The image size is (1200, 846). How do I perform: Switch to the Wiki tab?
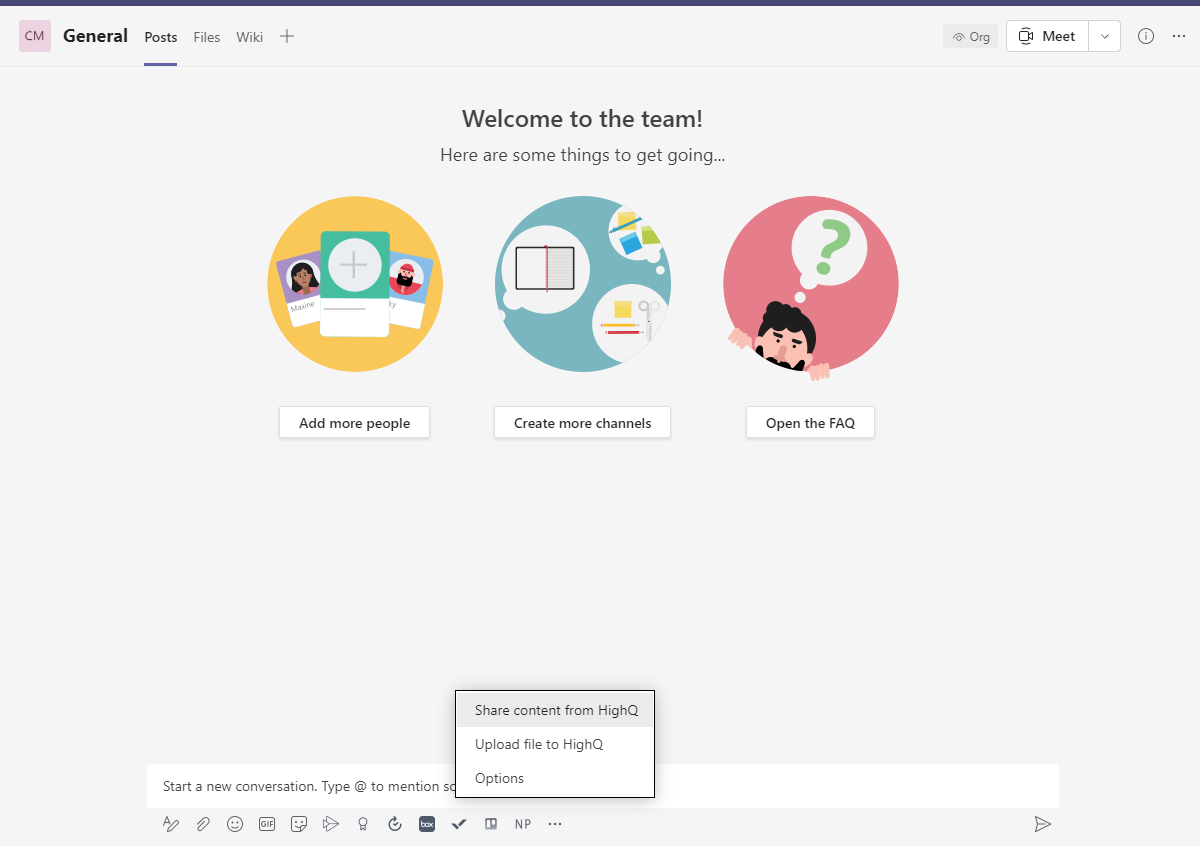(x=250, y=37)
